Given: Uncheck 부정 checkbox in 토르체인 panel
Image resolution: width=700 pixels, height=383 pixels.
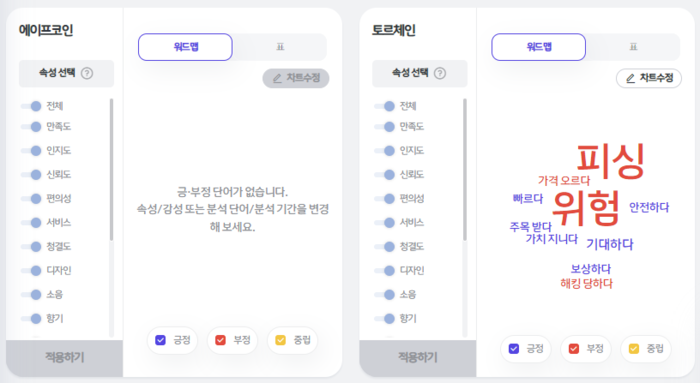Looking at the screenshot, I should point(574,349).
